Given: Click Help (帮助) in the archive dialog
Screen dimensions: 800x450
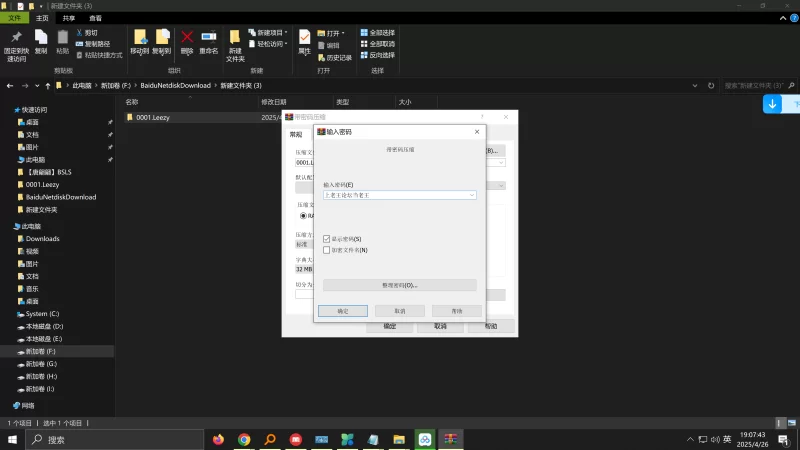Looking at the screenshot, I should [x=491, y=326].
